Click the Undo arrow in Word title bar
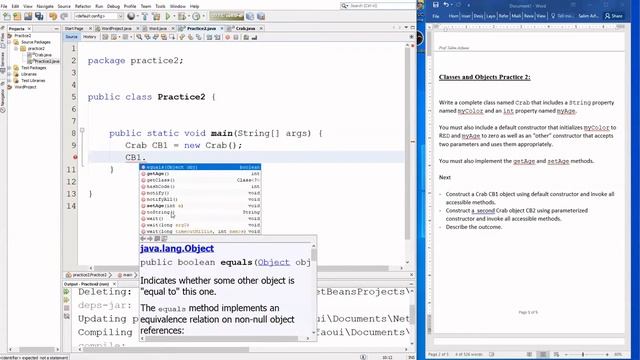 point(446,5)
